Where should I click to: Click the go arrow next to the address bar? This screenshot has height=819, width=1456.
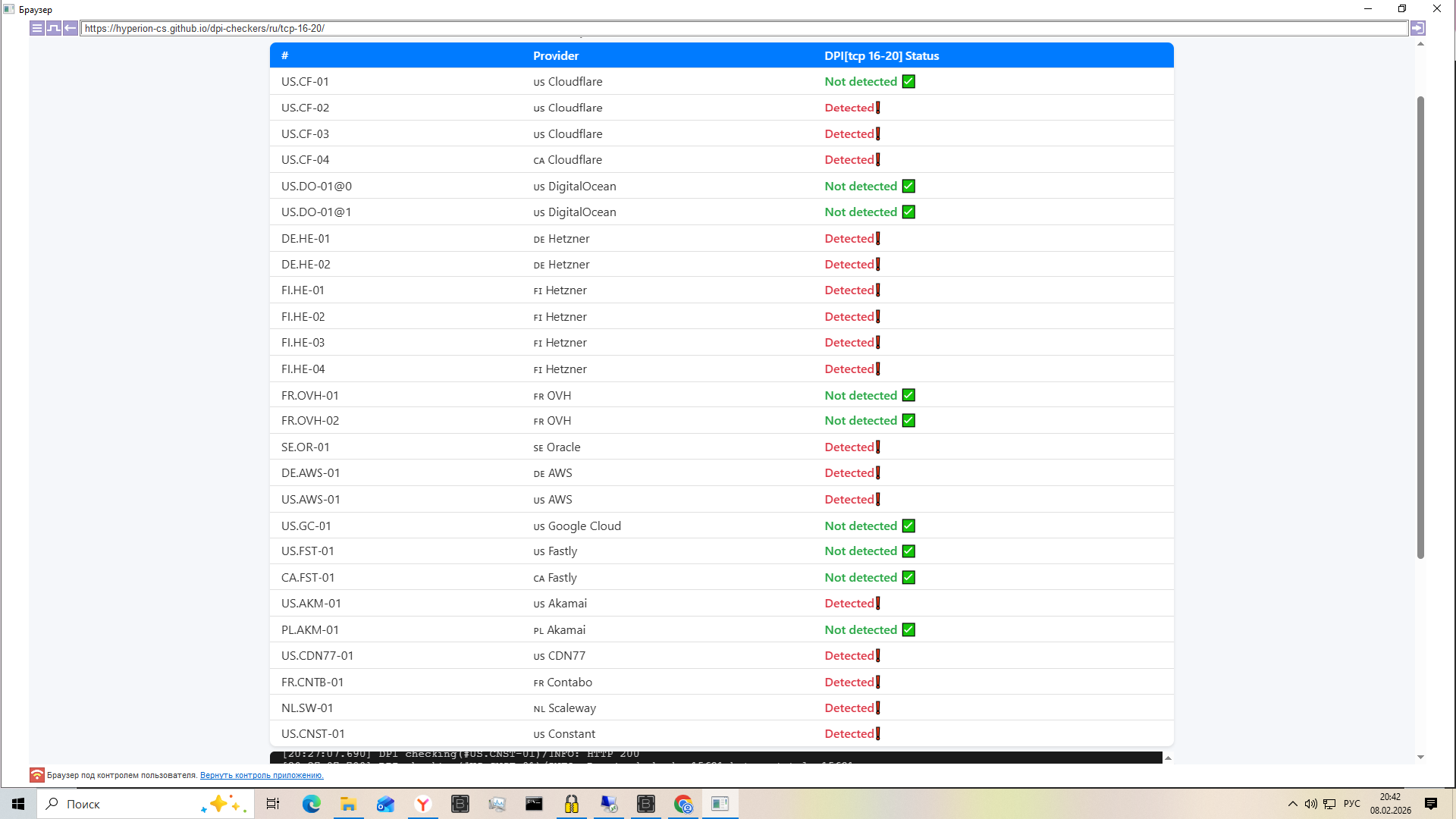point(1417,28)
